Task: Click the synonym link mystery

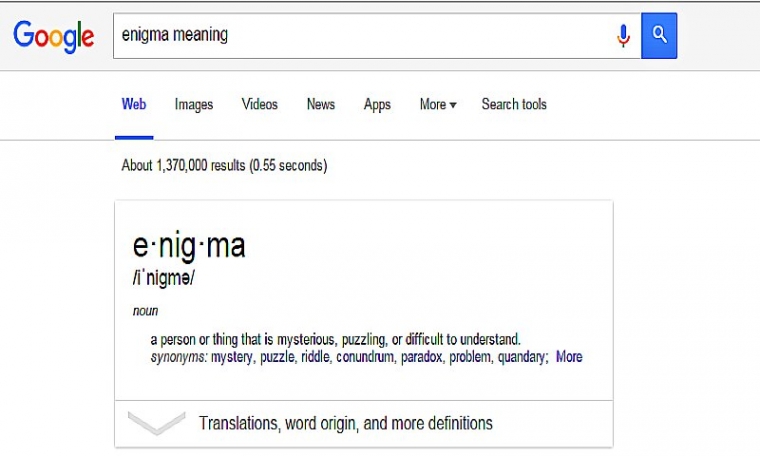Action: pyautogui.click(x=232, y=357)
